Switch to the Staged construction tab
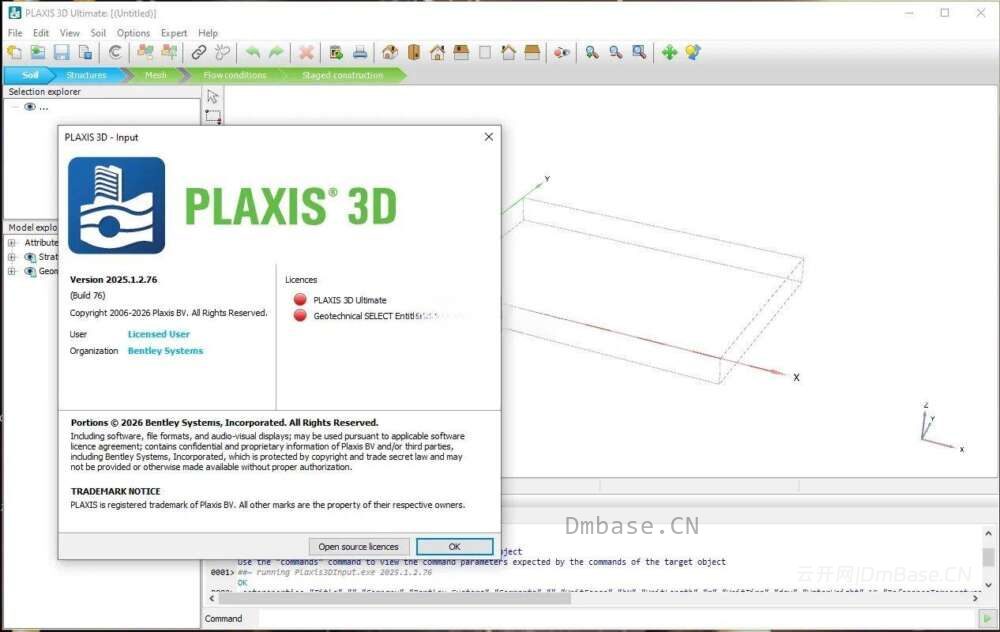1000x632 pixels. click(342, 75)
